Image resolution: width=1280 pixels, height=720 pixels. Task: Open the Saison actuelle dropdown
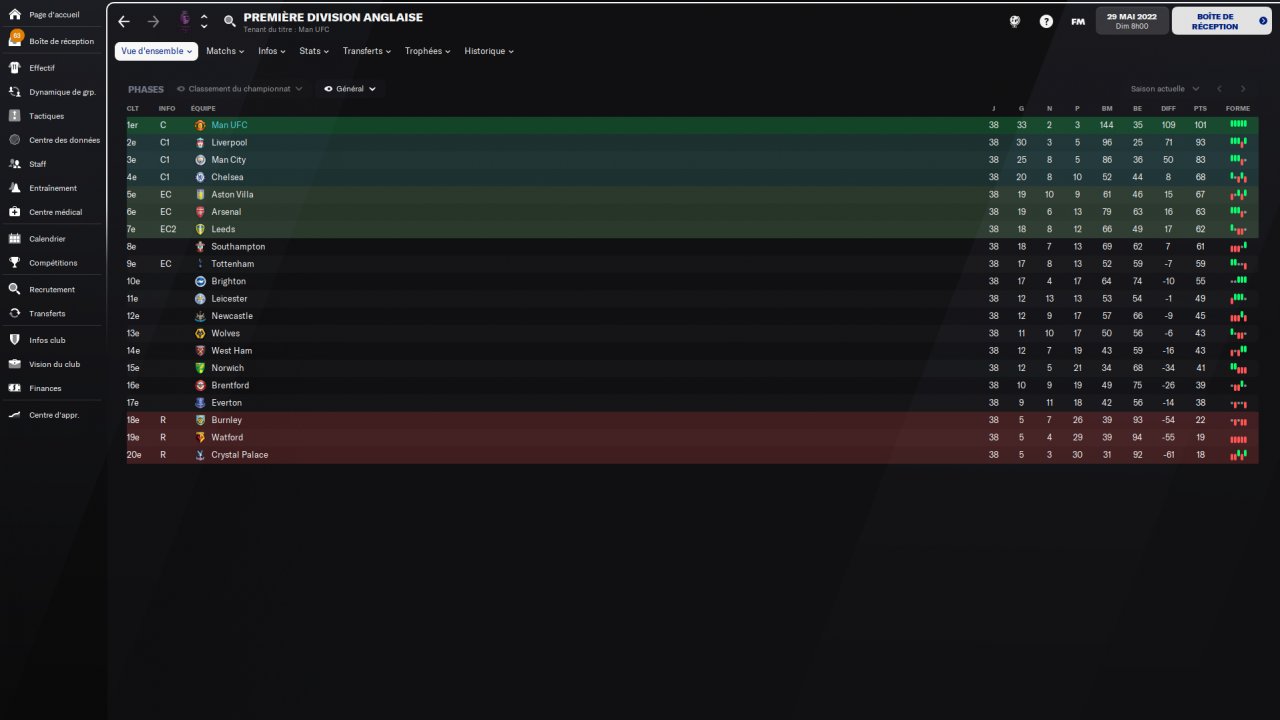[1164, 89]
